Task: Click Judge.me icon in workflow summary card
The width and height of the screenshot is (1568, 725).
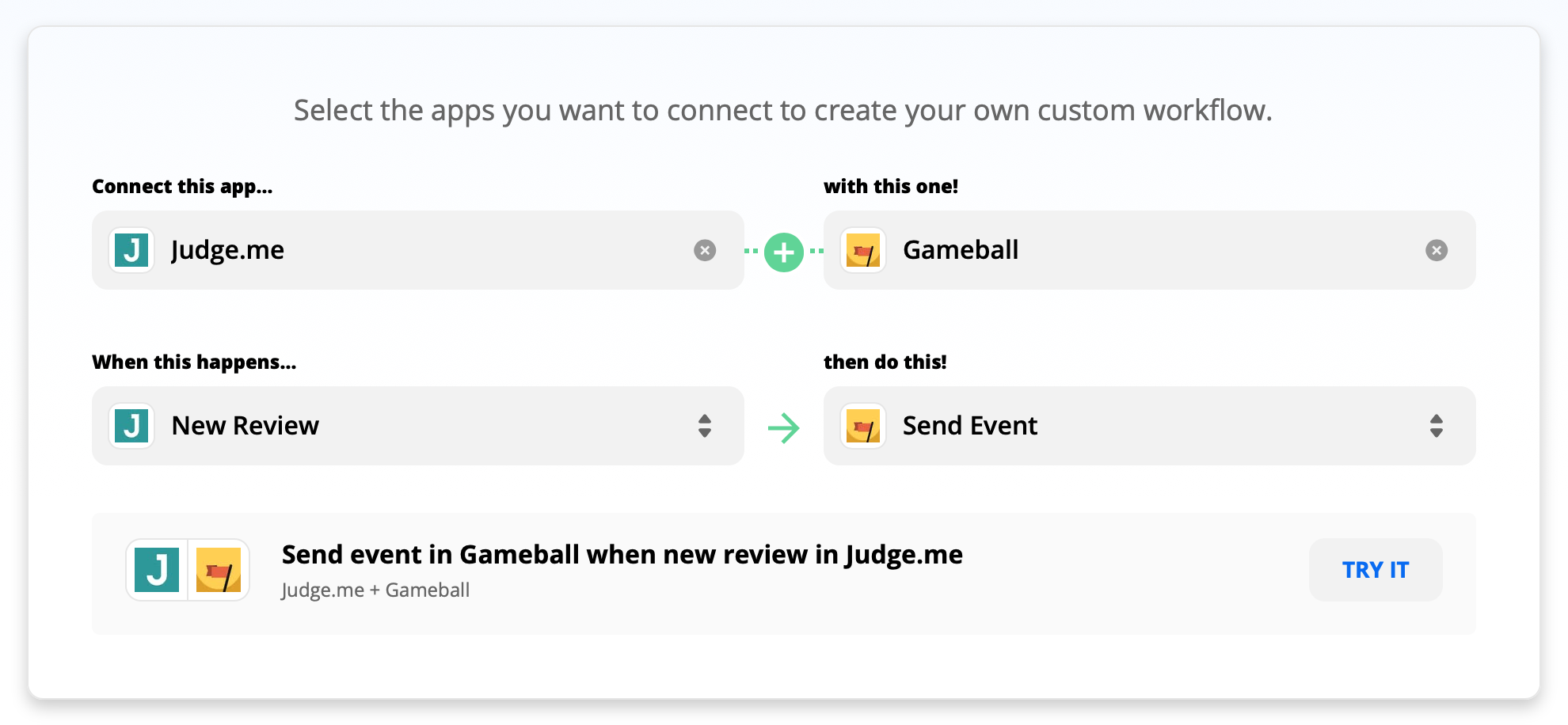Action: pyautogui.click(x=157, y=570)
